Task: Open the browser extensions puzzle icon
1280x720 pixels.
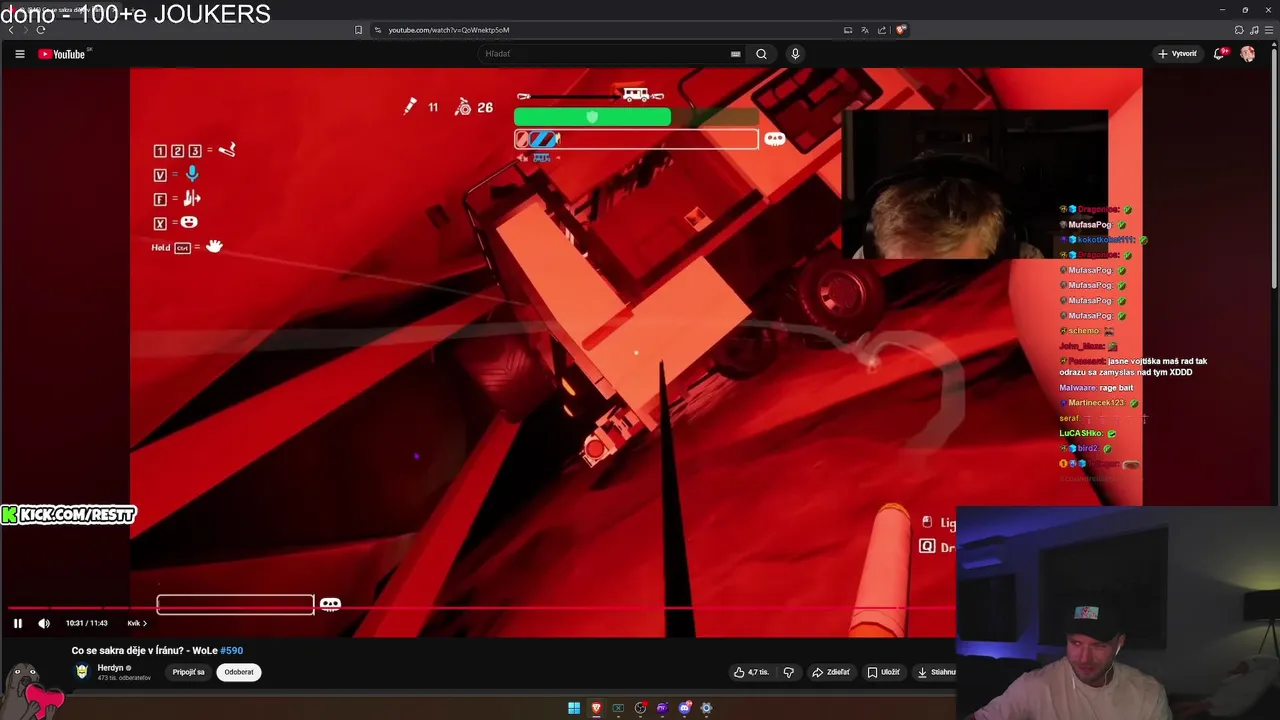Action: (1239, 30)
